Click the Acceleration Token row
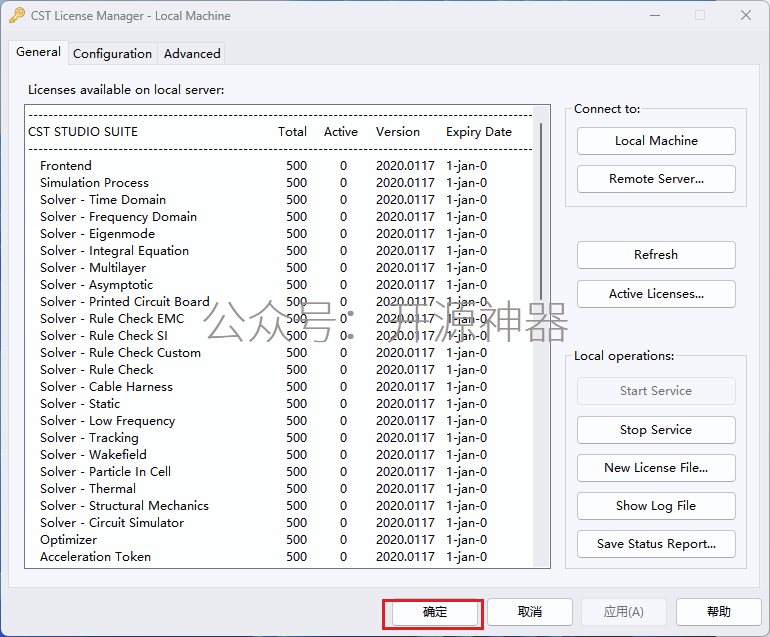The height and width of the screenshot is (637, 770). [x=264, y=557]
